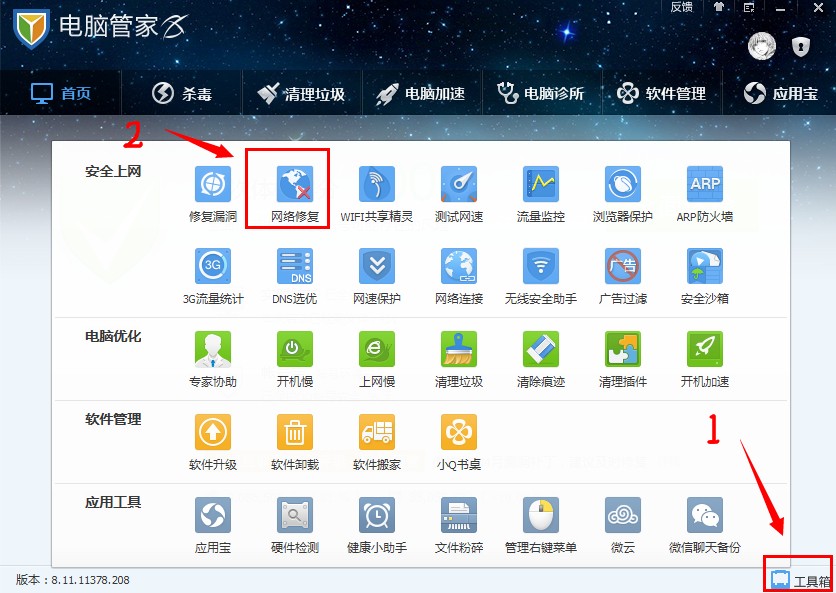Open the 硬件检测 hardware detection tool
The height and width of the screenshot is (593, 836).
click(x=294, y=516)
